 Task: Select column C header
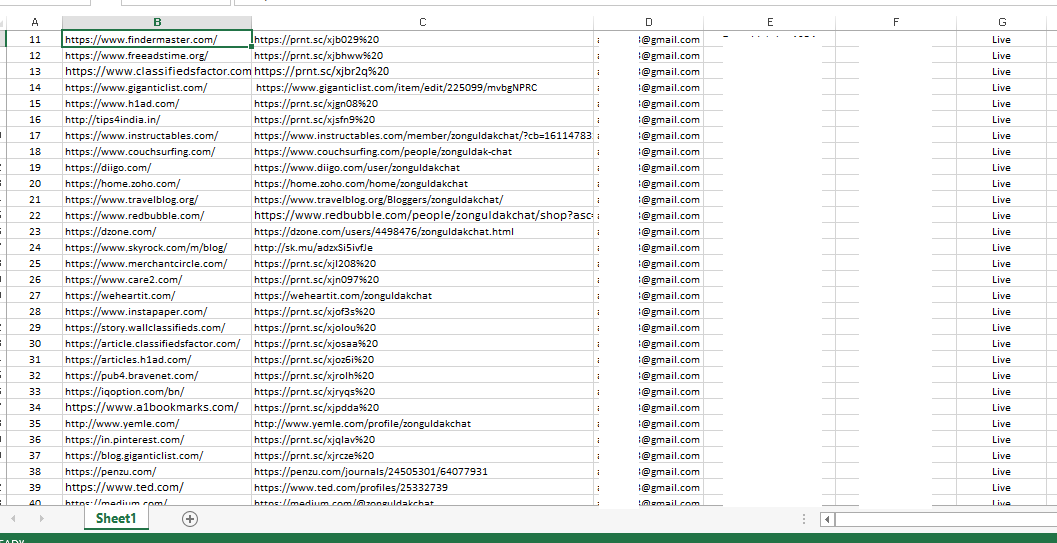click(x=422, y=22)
